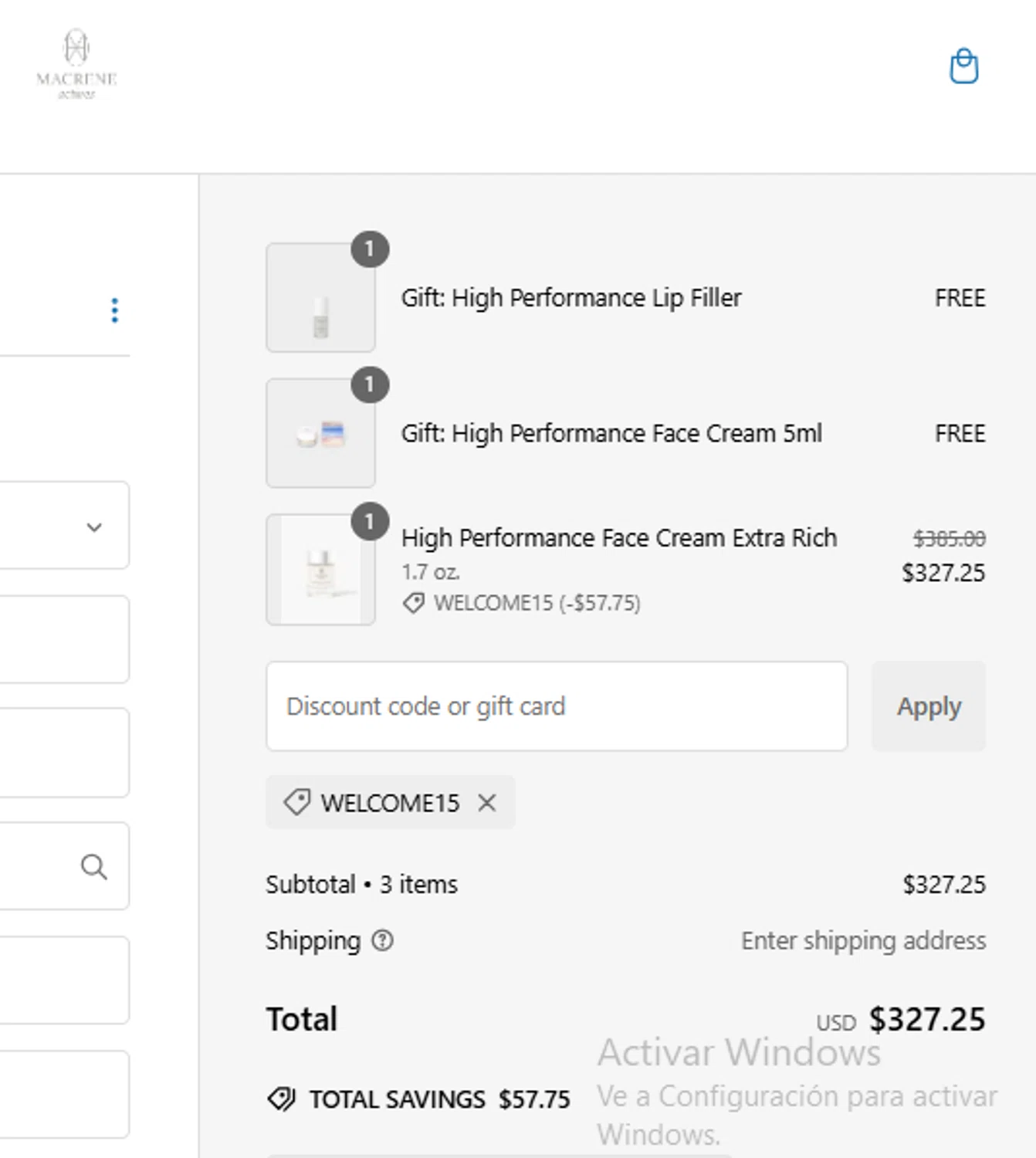
Task: Click the Lip Filler gift thumbnail
Action: [320, 297]
